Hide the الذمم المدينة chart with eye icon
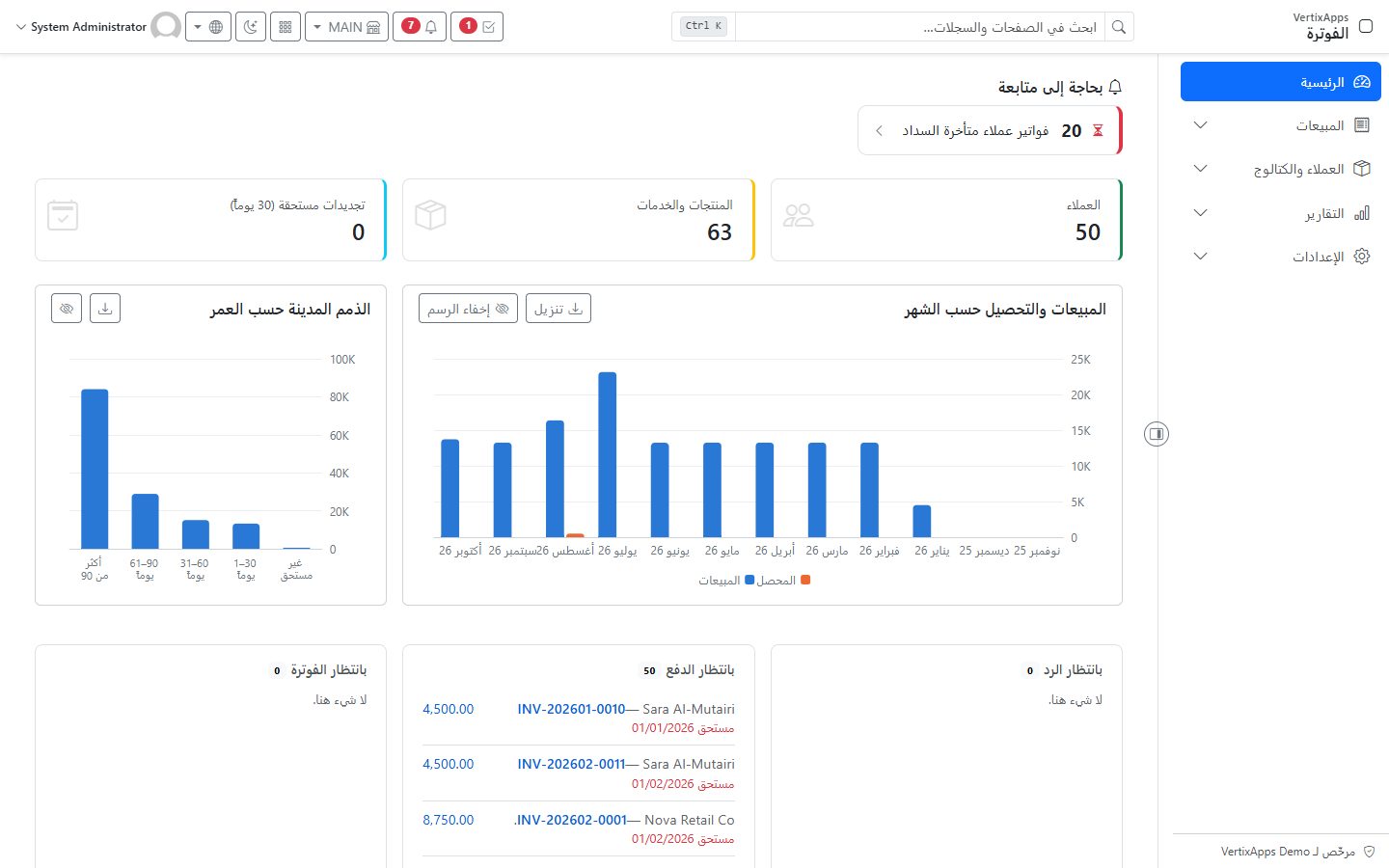The width and height of the screenshot is (1389, 868). click(67, 309)
